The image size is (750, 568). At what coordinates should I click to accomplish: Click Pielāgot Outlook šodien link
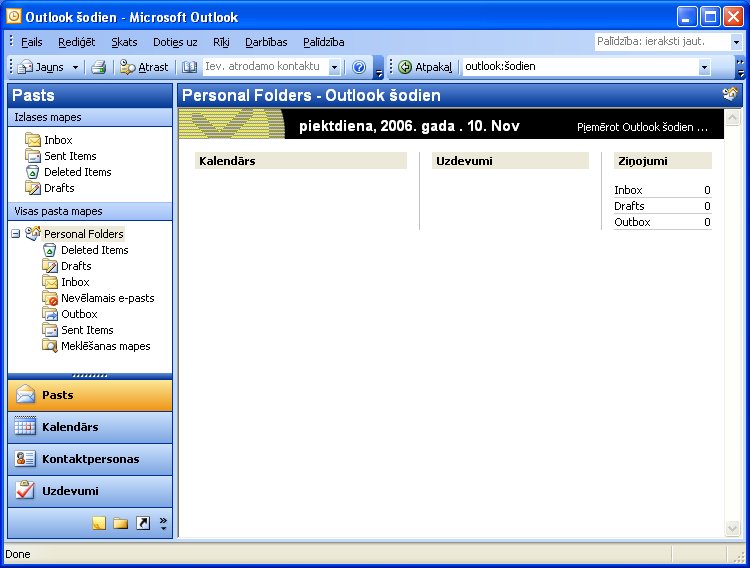click(x=642, y=127)
